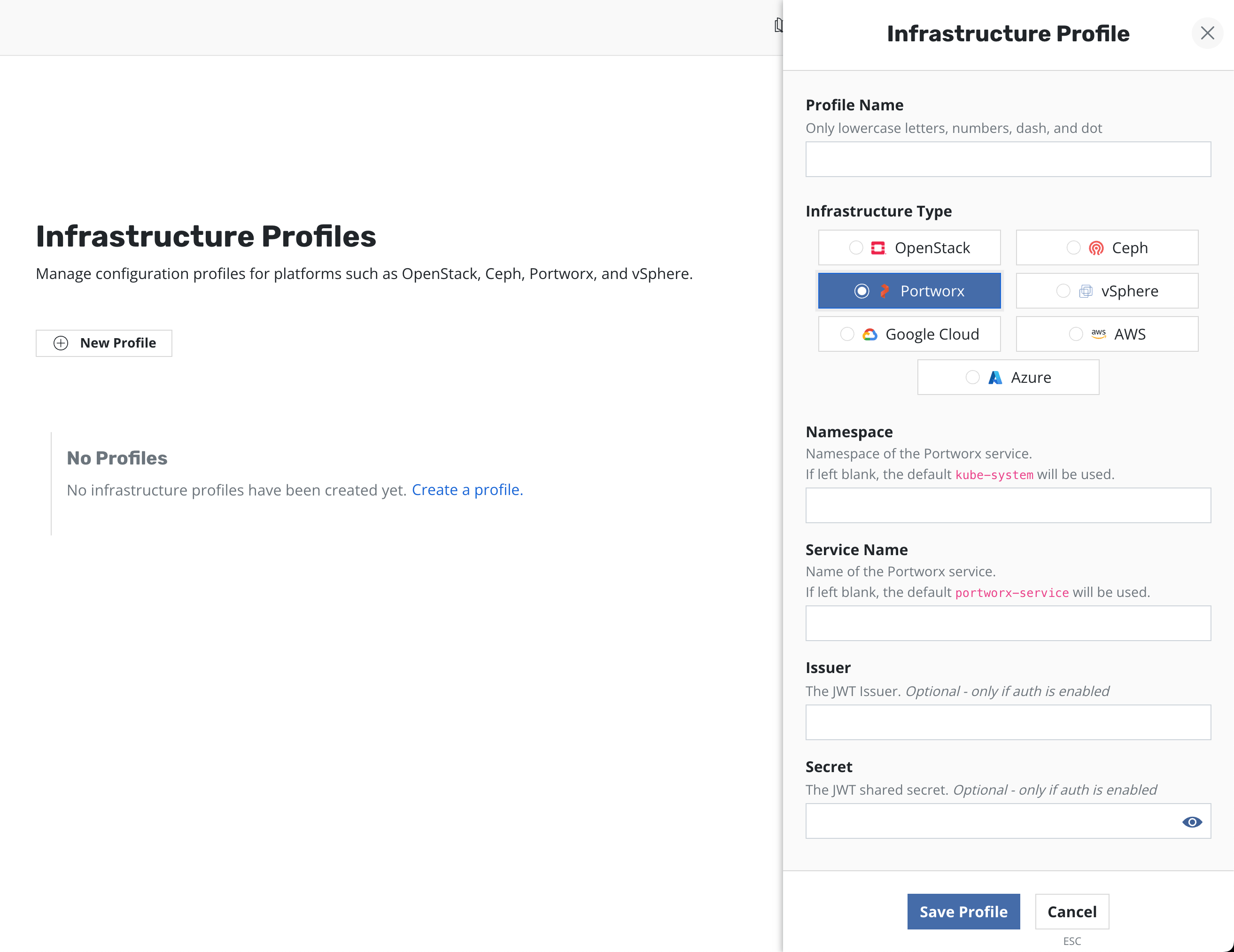The image size is (1234, 952).
Task: Close the Infrastructure Profile panel
Action: tap(1207, 33)
